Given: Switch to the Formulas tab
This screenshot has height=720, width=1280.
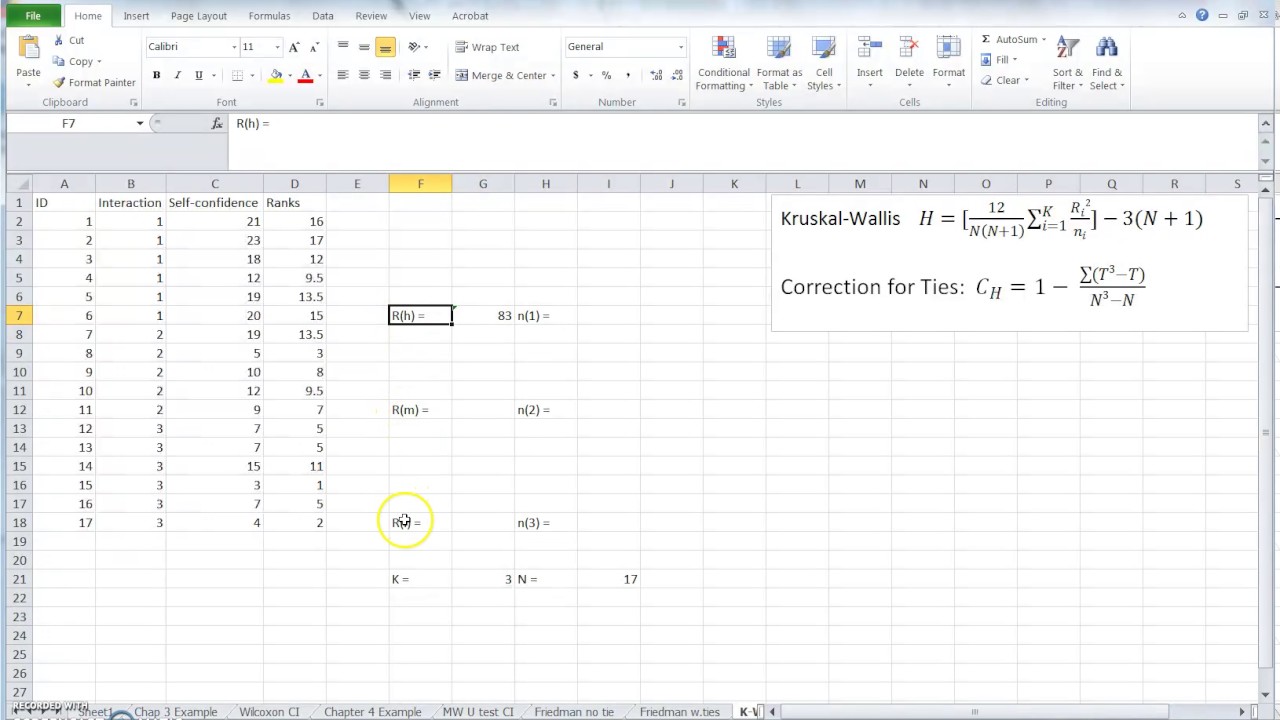Looking at the screenshot, I should coord(269,16).
